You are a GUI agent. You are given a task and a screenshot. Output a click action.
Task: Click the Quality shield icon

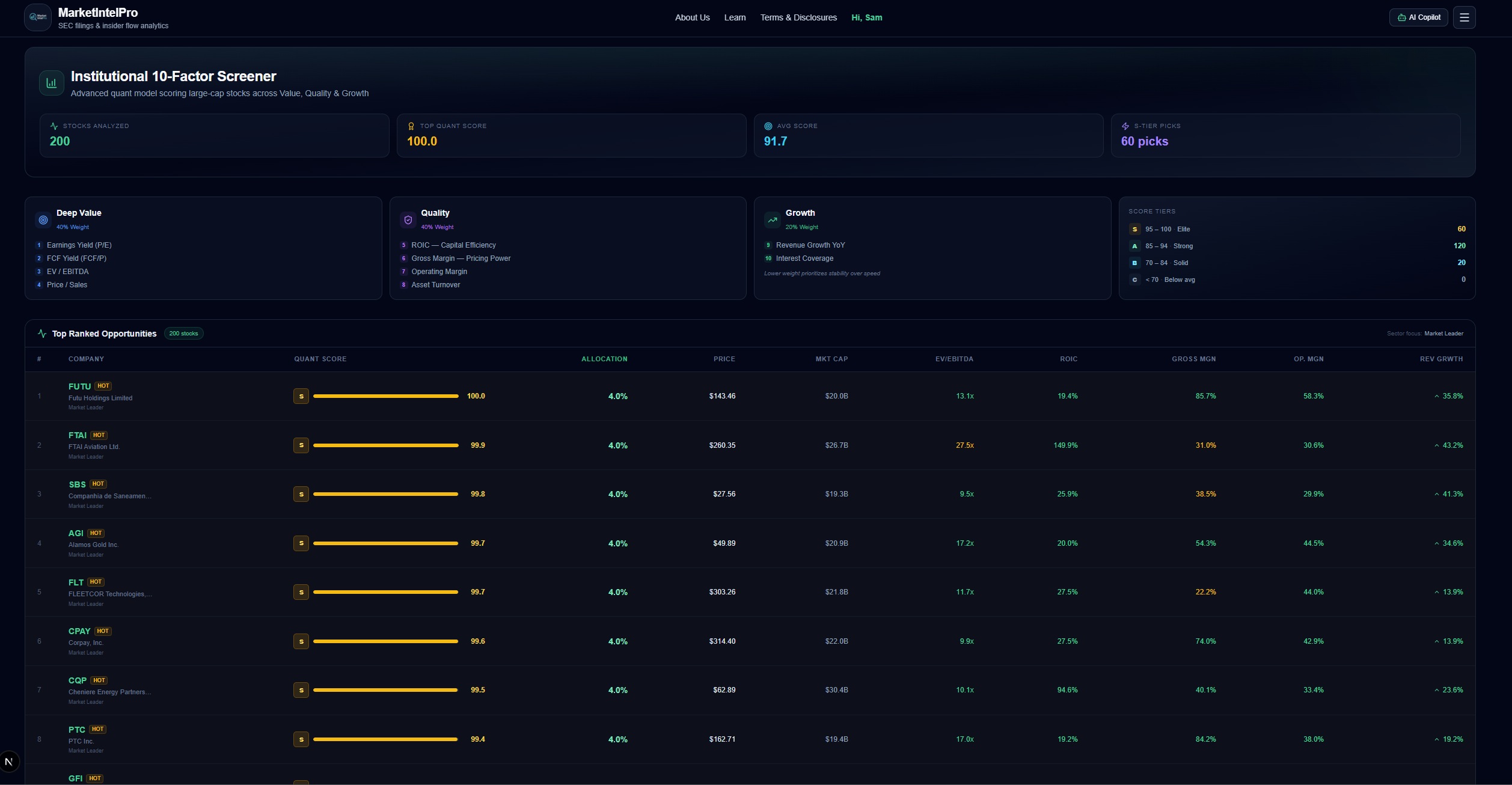click(x=408, y=220)
